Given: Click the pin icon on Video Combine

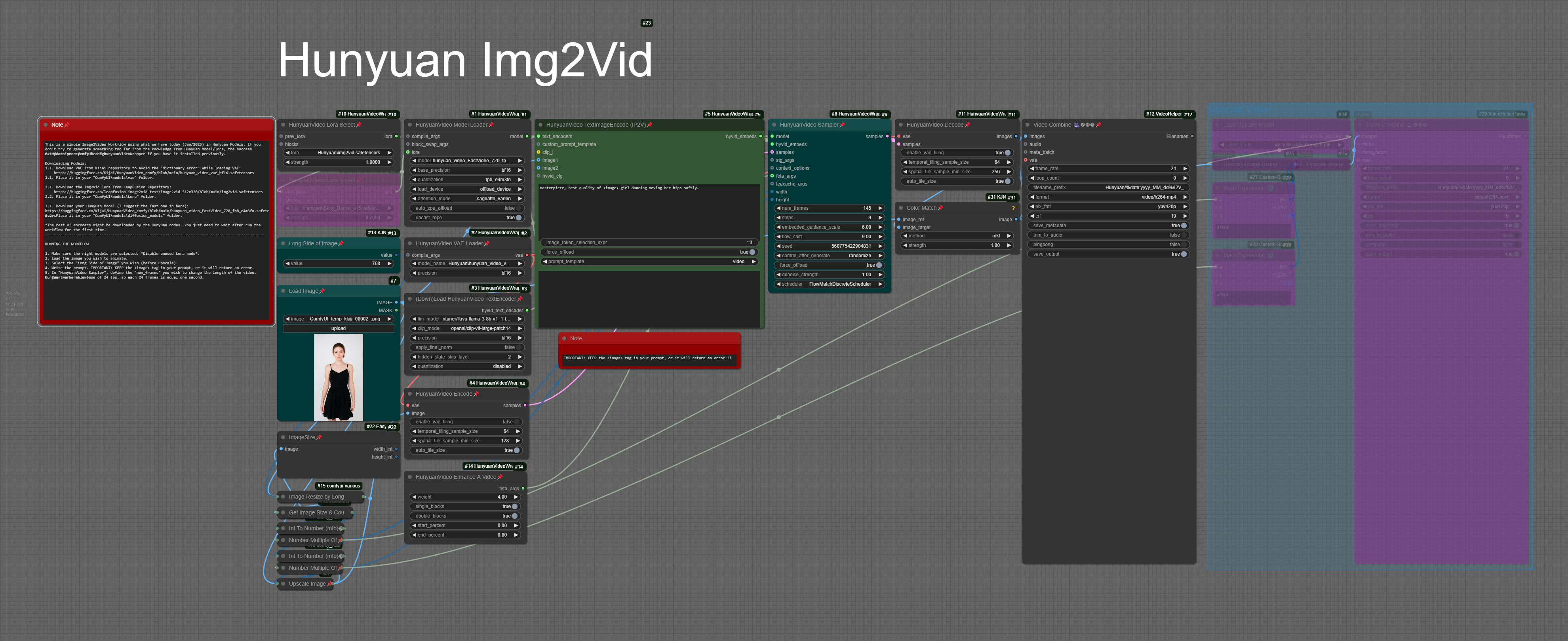Looking at the screenshot, I should (x=1098, y=125).
